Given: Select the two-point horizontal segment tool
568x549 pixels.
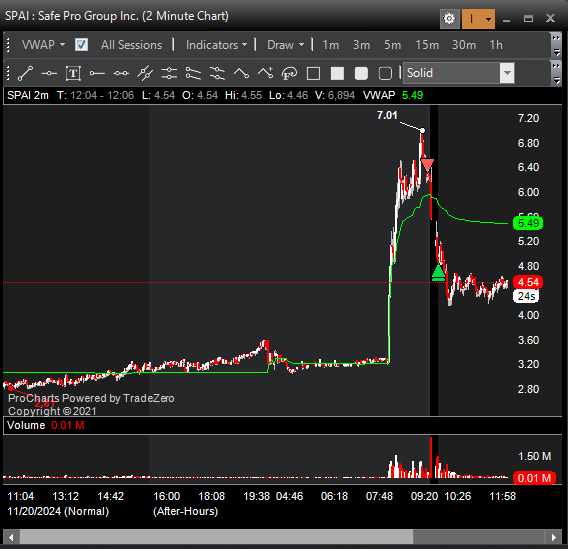Looking at the screenshot, I should click(x=121, y=73).
